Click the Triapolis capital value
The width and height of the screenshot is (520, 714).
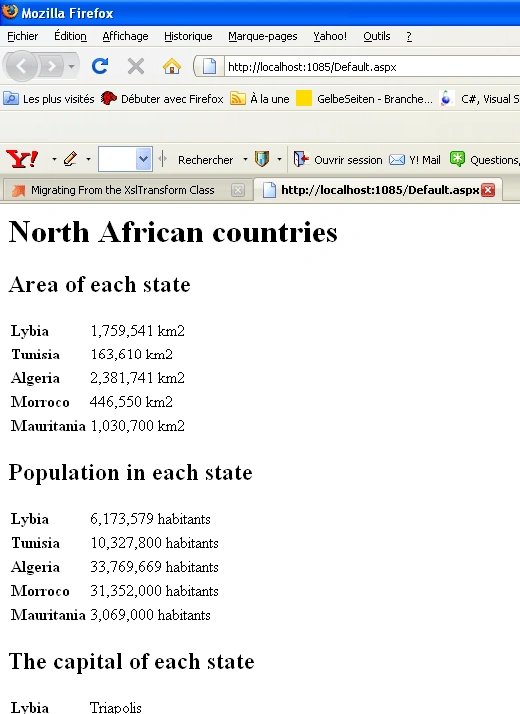point(116,707)
